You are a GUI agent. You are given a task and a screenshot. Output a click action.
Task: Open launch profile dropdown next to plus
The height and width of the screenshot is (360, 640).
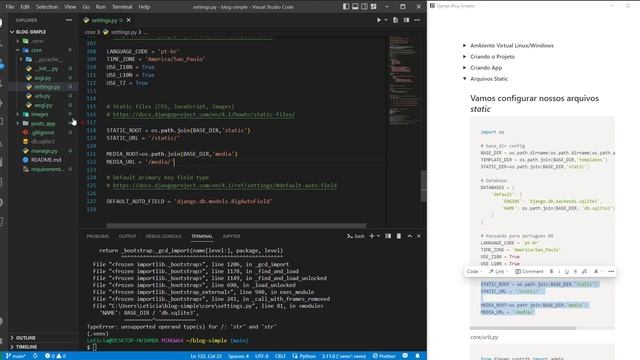tap(378, 236)
